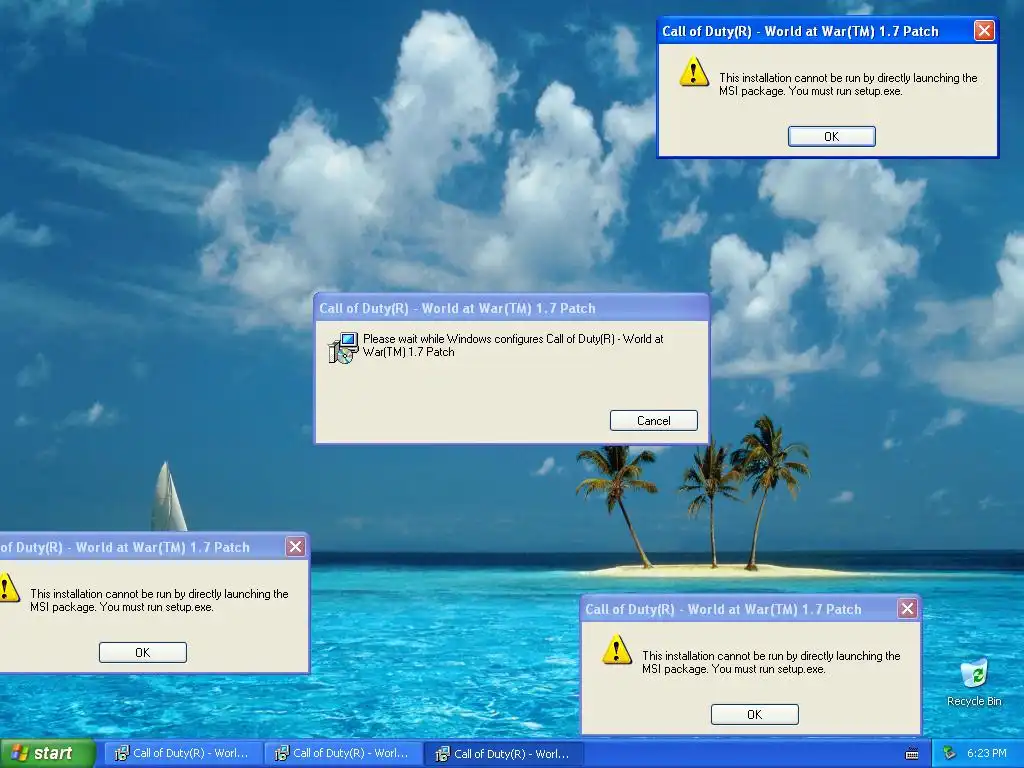Cancel the Windows configures patch dialog

[x=654, y=421]
